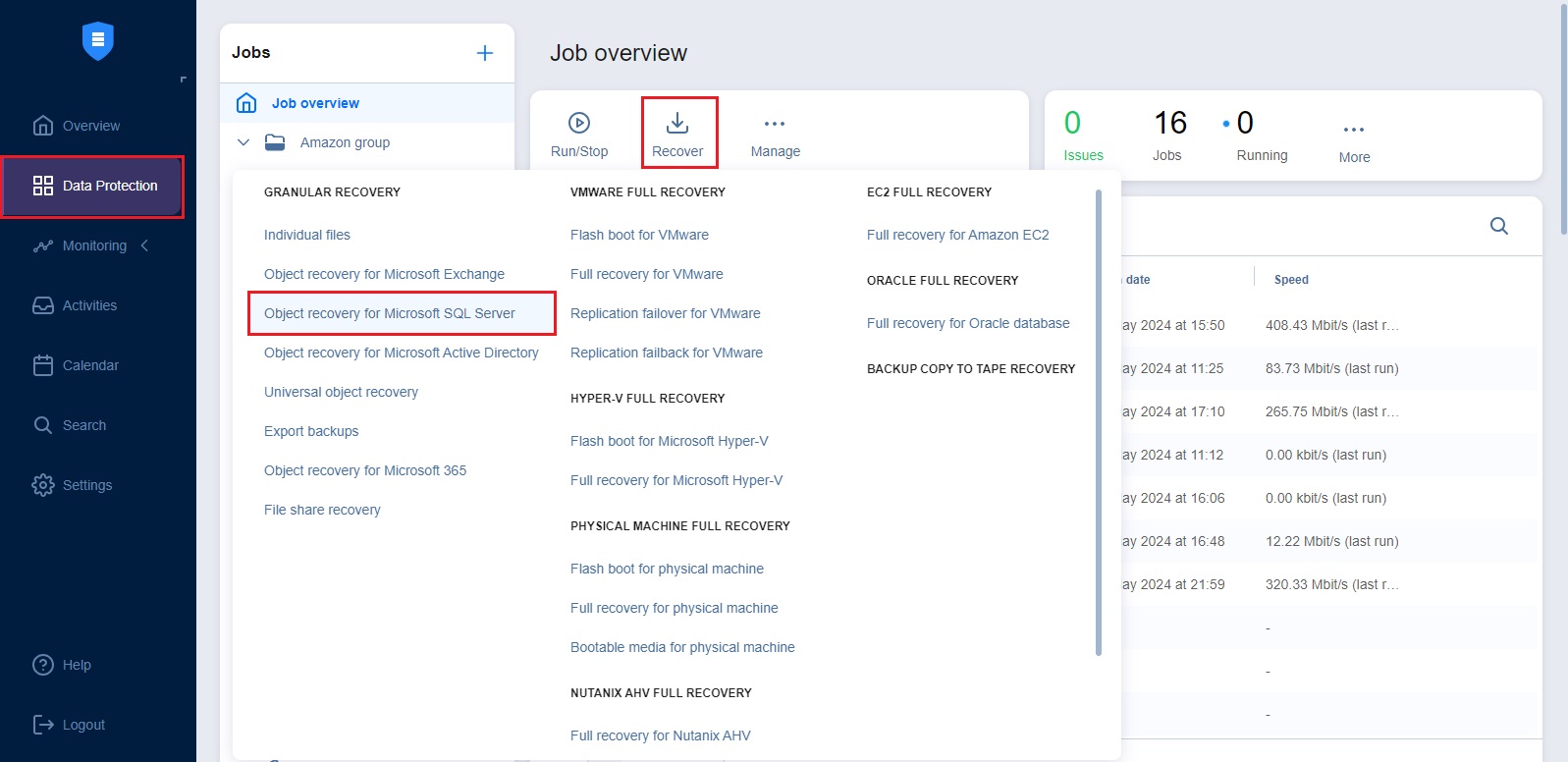Click the Run/Stop play icon
1568x762 pixels.
tap(579, 123)
